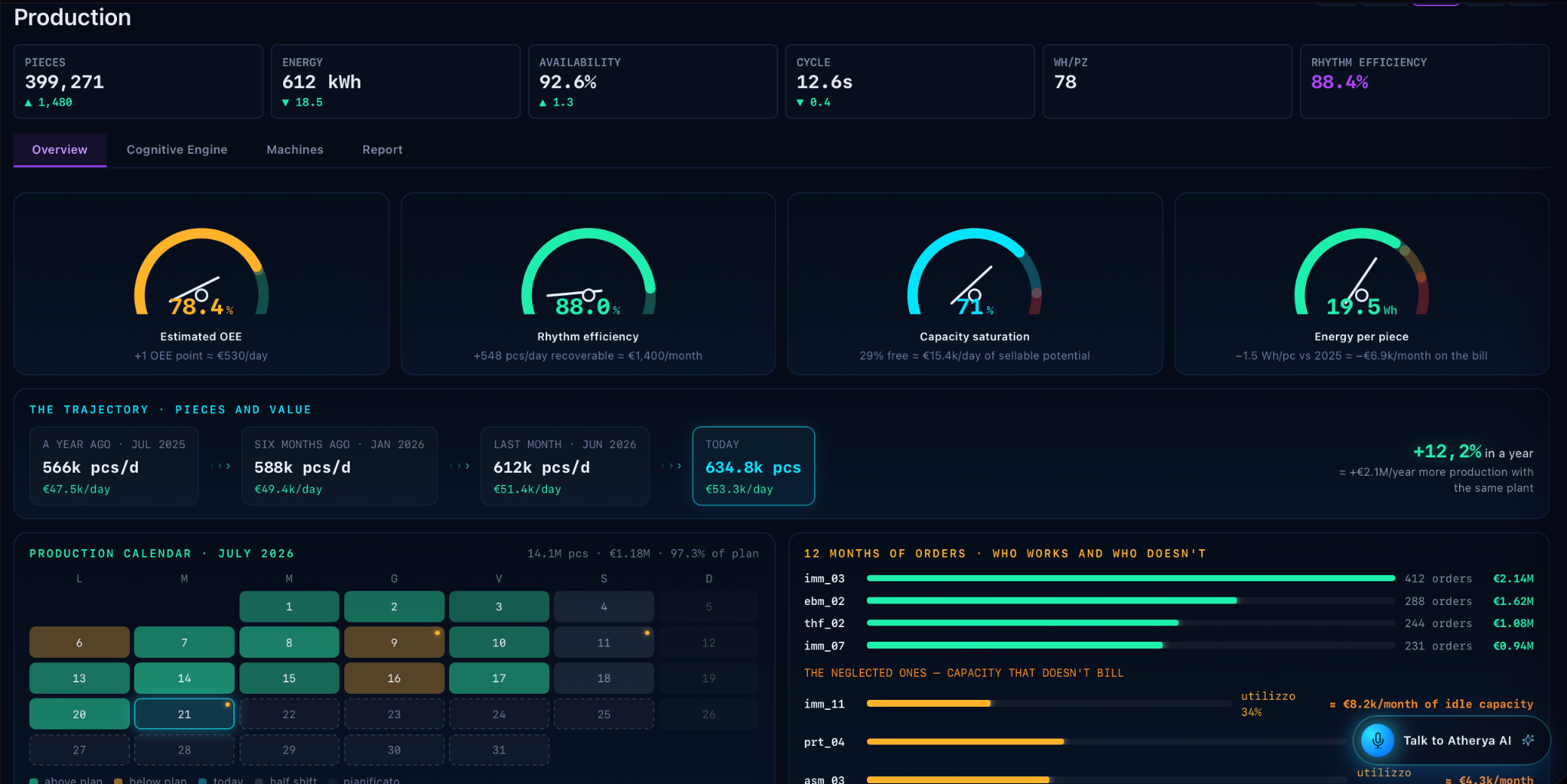The width and height of the screenshot is (1567, 784).
Task: Open the Overview tab
Action: pyautogui.click(x=60, y=150)
